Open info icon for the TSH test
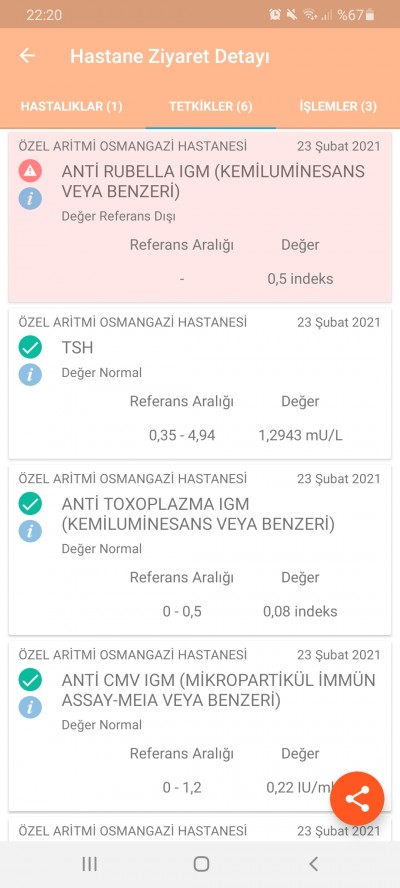This screenshot has width=400, height=888. [30, 375]
